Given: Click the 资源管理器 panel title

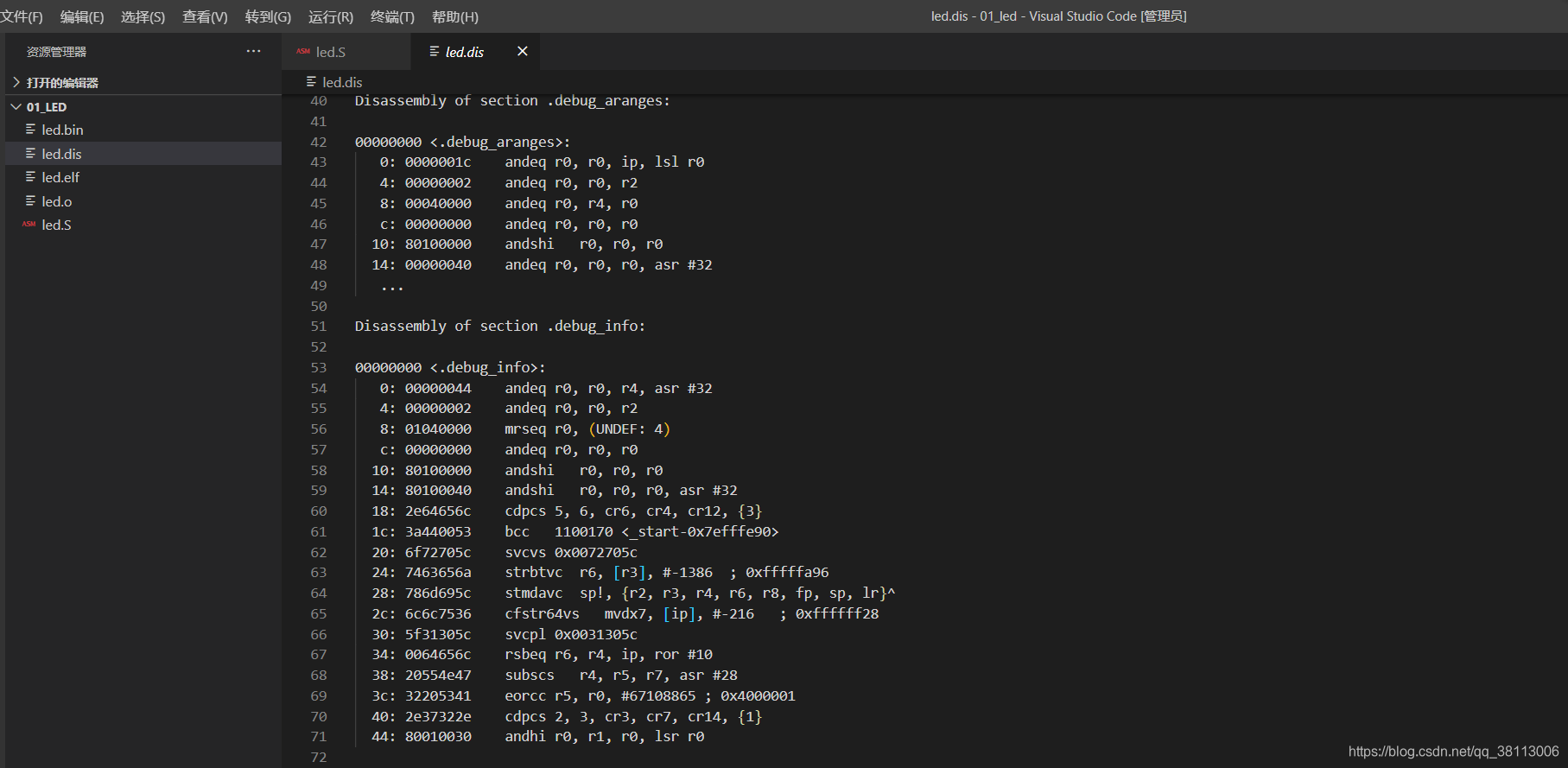Looking at the screenshot, I should pos(56,52).
